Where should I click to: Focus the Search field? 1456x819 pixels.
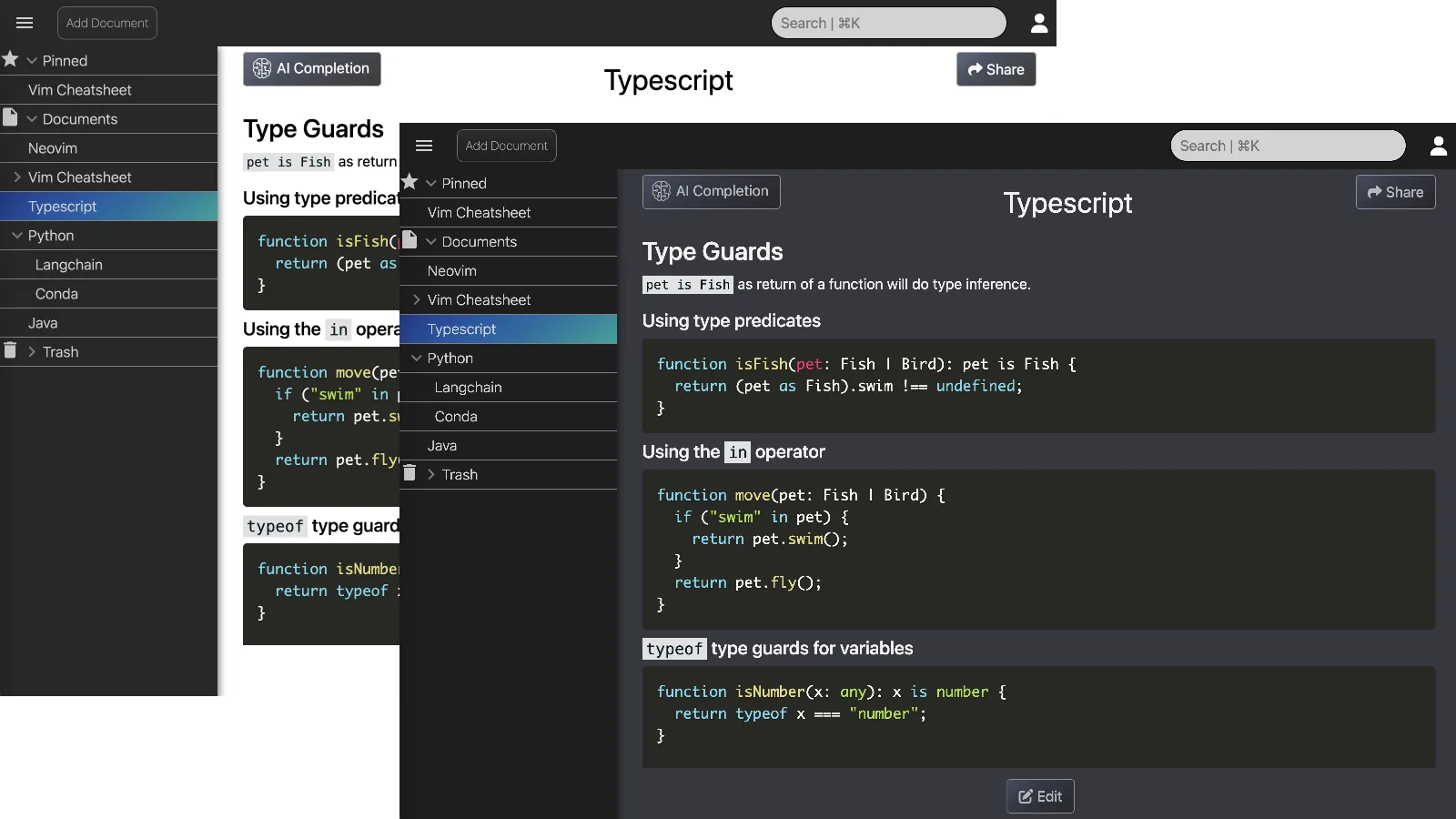(1289, 146)
